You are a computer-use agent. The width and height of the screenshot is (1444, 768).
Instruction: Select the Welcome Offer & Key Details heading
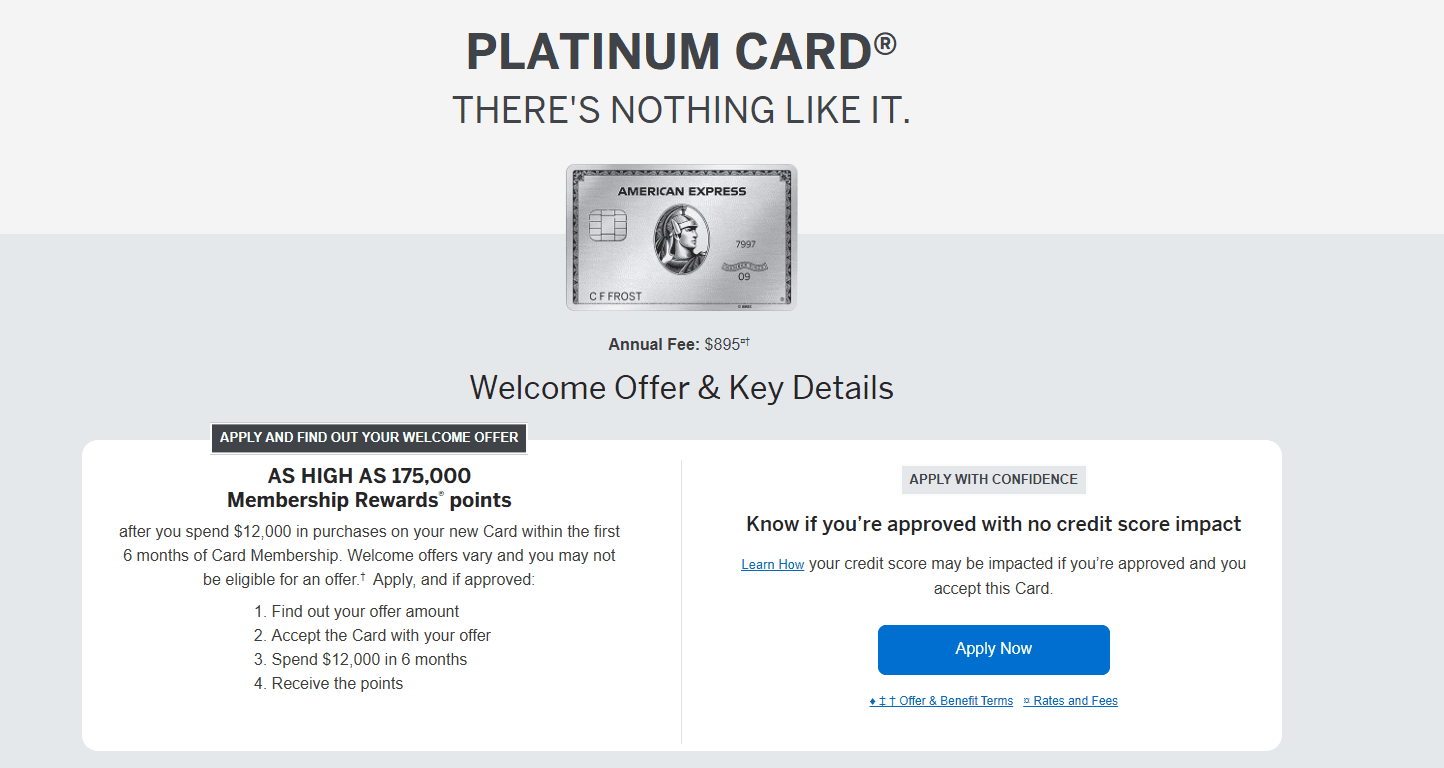pyautogui.click(x=681, y=387)
